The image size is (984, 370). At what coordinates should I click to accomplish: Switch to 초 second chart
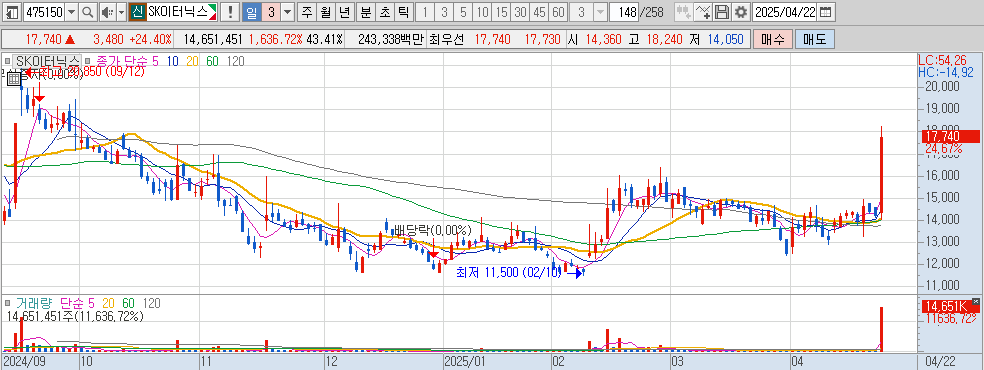click(384, 11)
